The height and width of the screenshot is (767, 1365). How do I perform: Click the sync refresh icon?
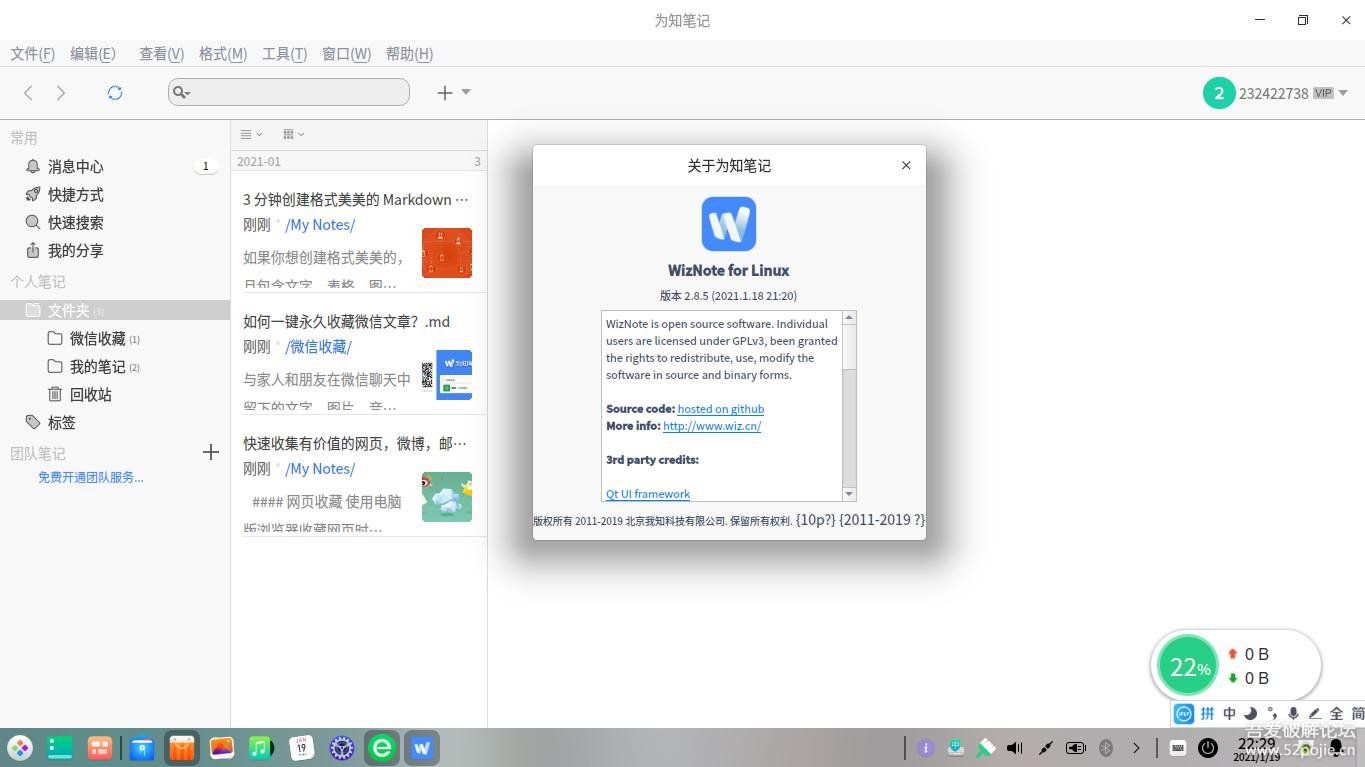point(115,92)
